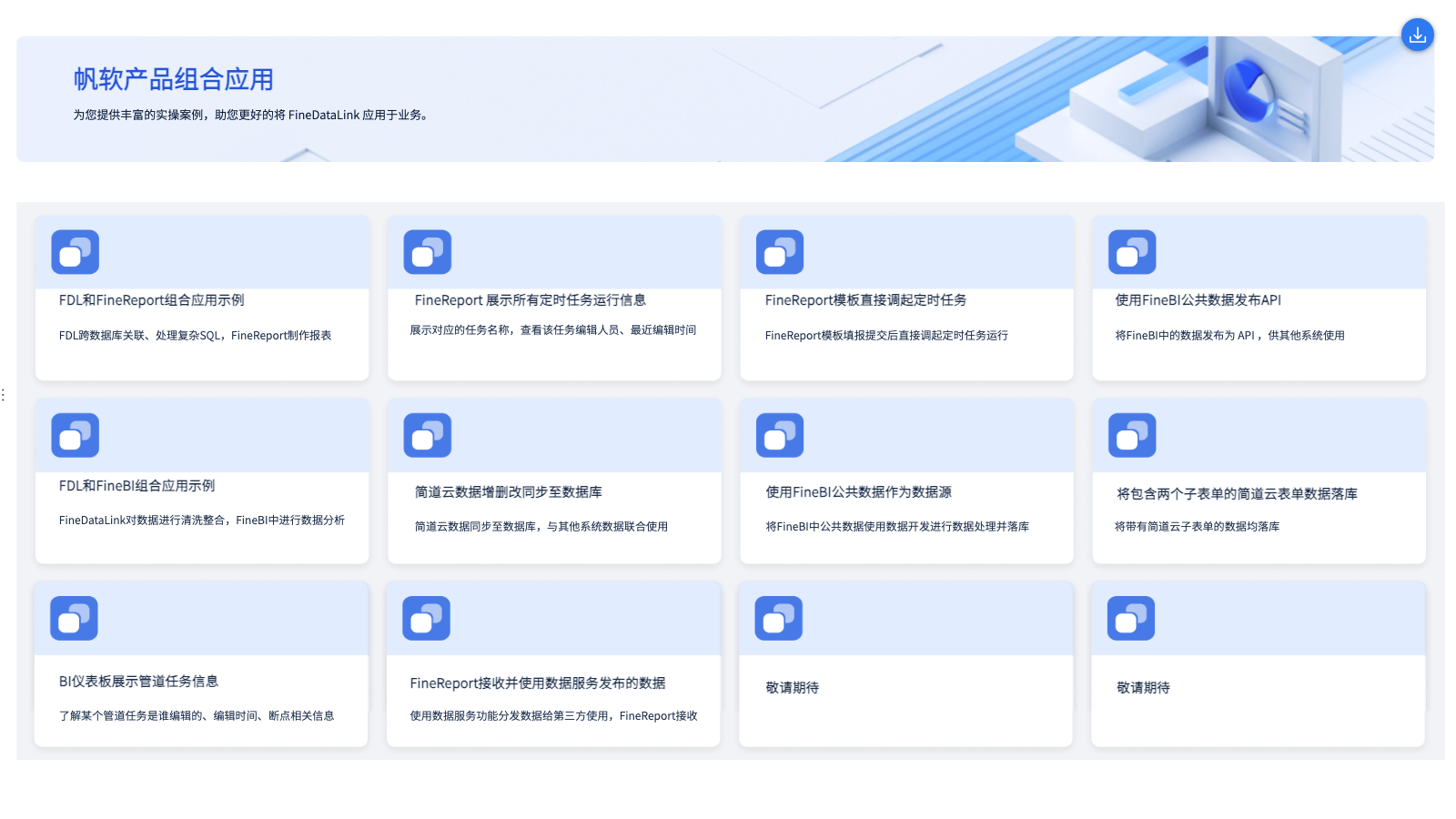
Task: Click description 展示对应的任务名称，查看该任务编辑人员、最近编辑时间
Action: 553,330
